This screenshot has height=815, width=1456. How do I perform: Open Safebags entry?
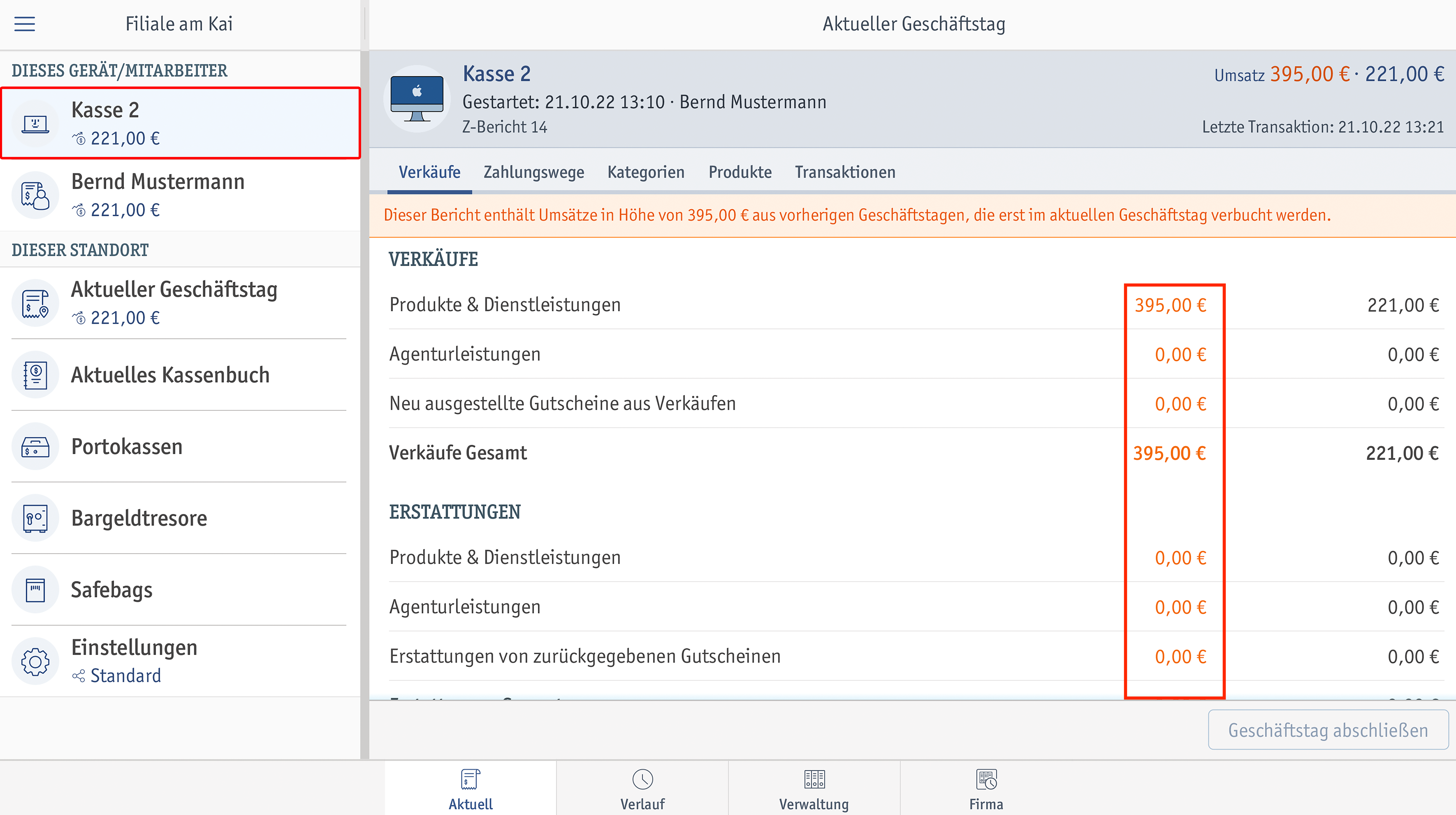pyautogui.click(x=180, y=590)
